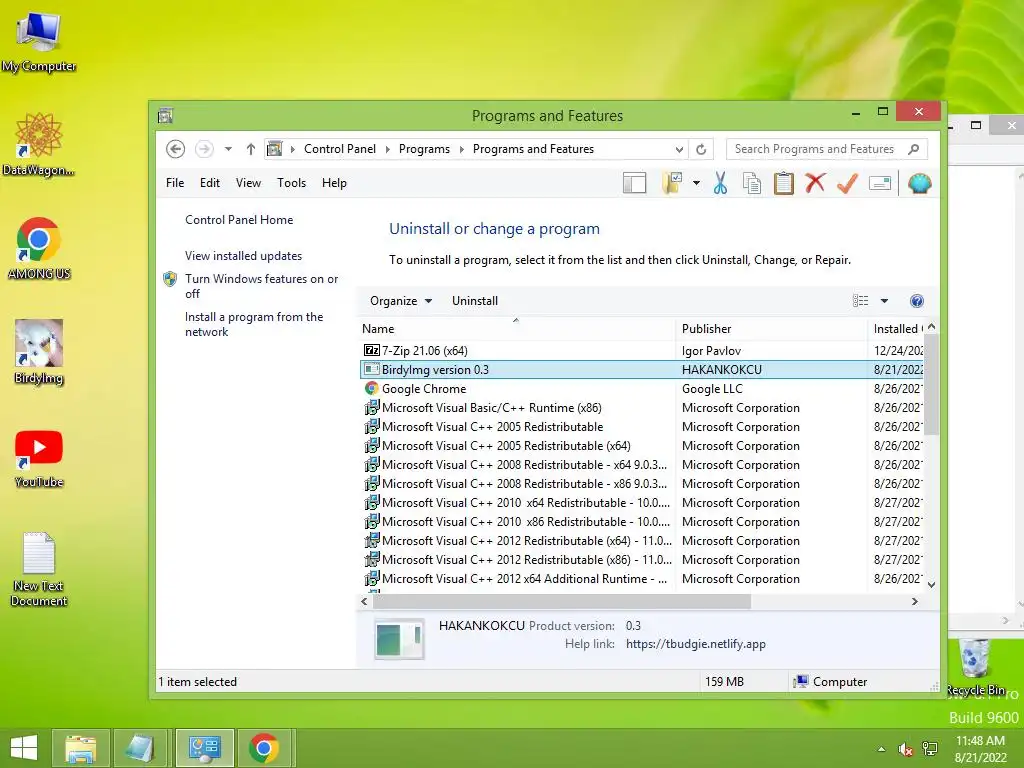
Task: Open the recent locations dropdown arrow
Action: pos(228,149)
